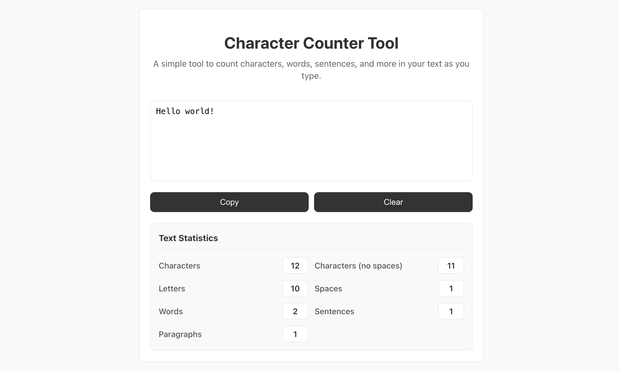Click the Sentences label

334,312
